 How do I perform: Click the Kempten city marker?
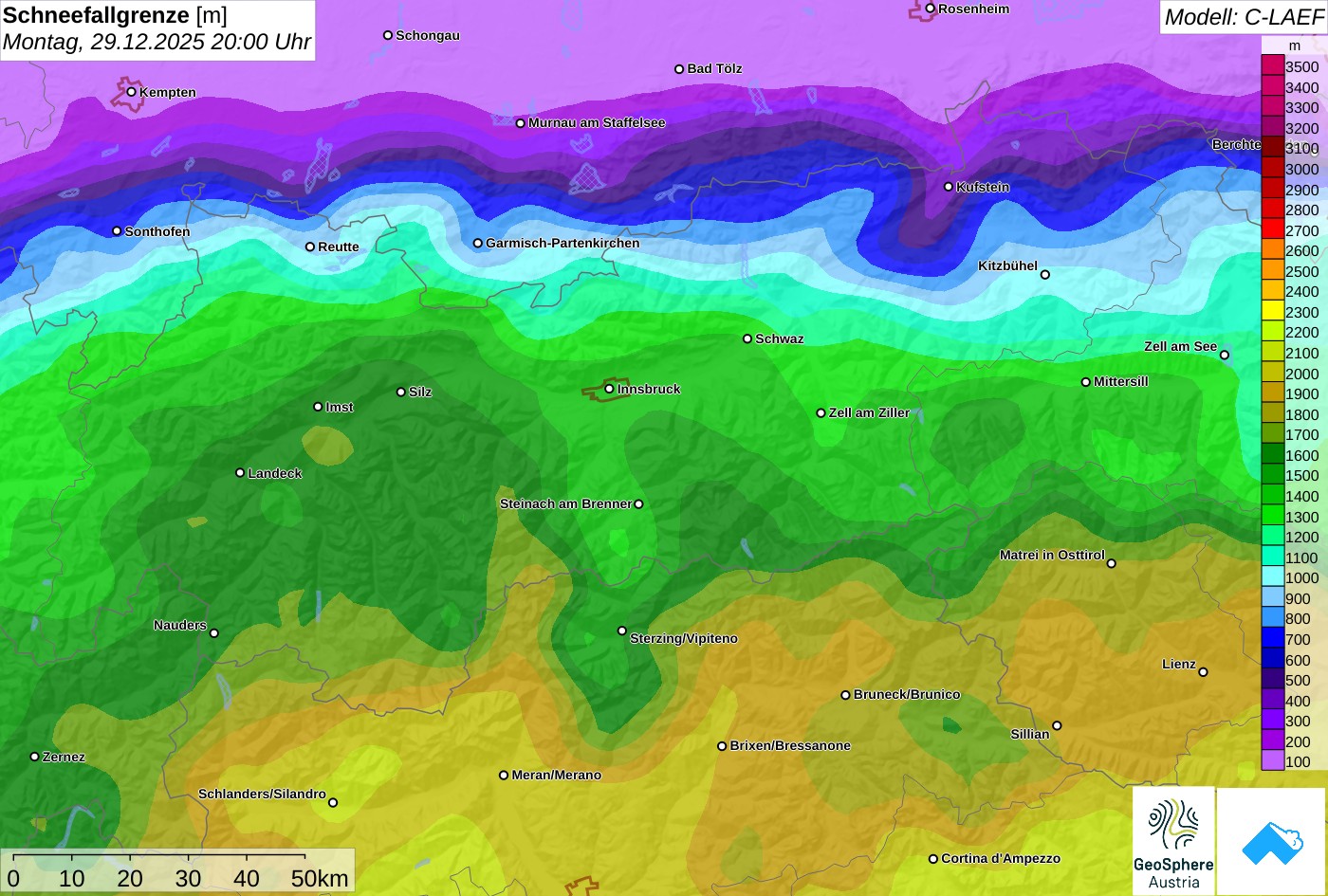(131, 92)
